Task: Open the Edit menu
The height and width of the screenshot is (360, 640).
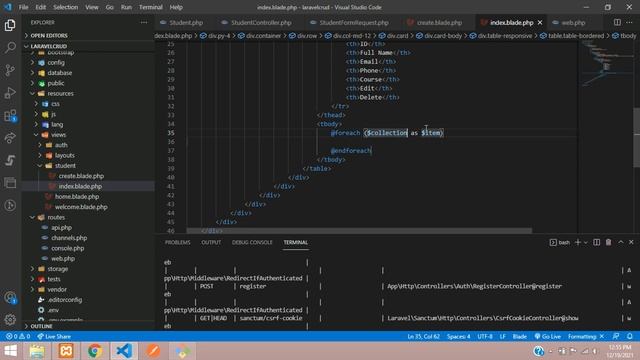Action: click(40, 7)
